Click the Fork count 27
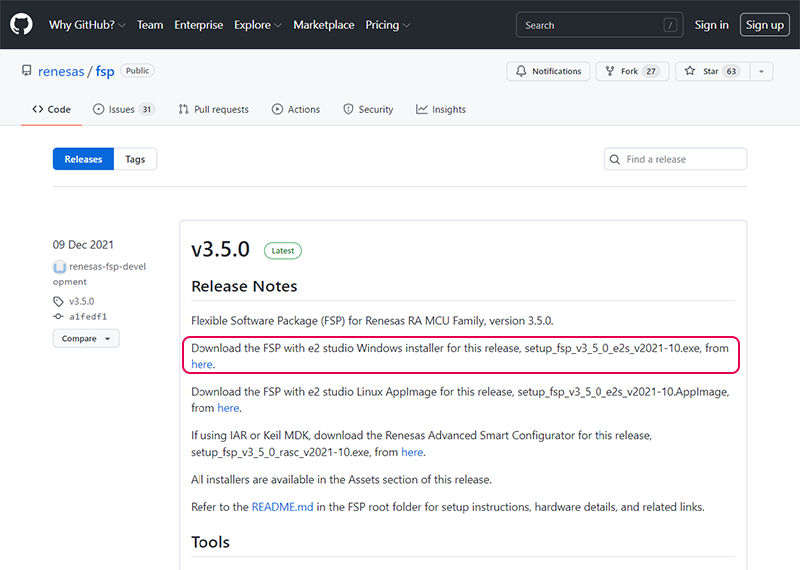Viewport: 800px width, 570px height. (651, 71)
